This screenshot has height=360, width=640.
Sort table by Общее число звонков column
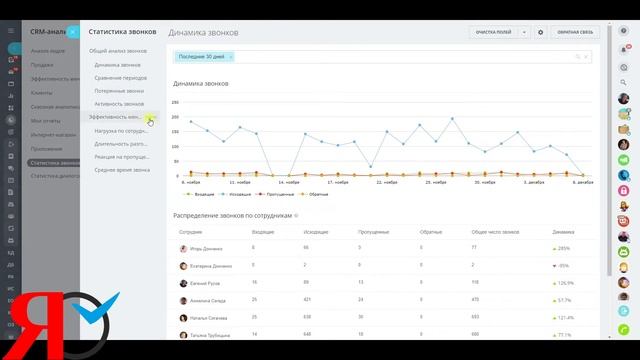495,232
